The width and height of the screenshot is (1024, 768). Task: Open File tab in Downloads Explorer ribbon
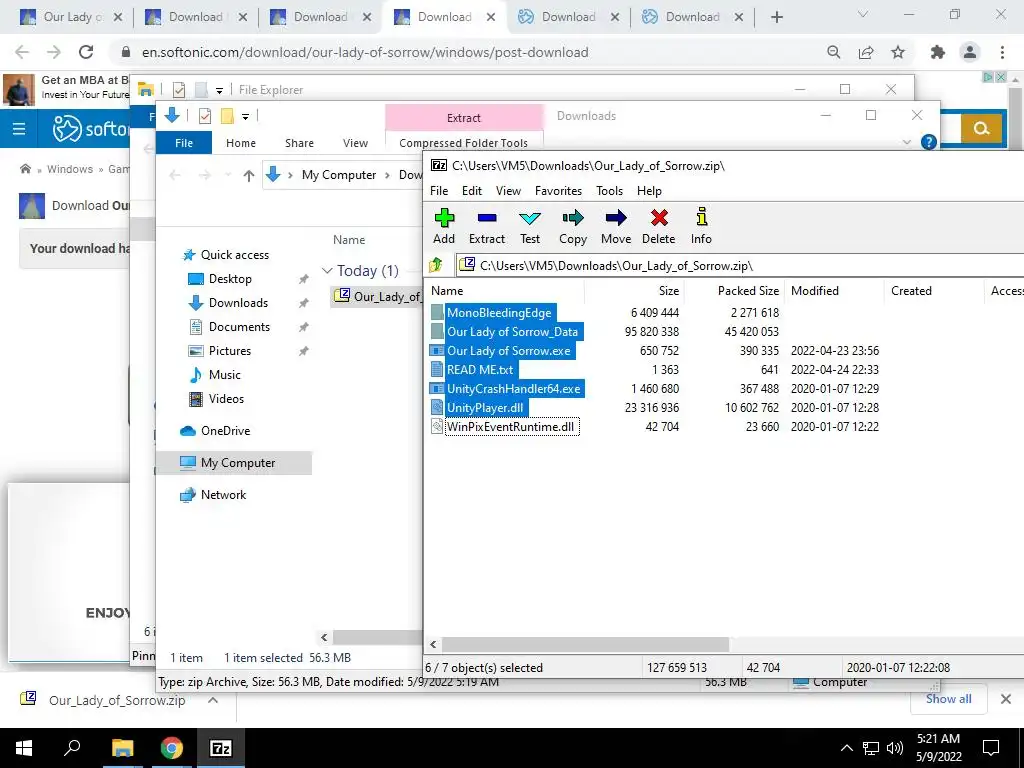tap(184, 142)
